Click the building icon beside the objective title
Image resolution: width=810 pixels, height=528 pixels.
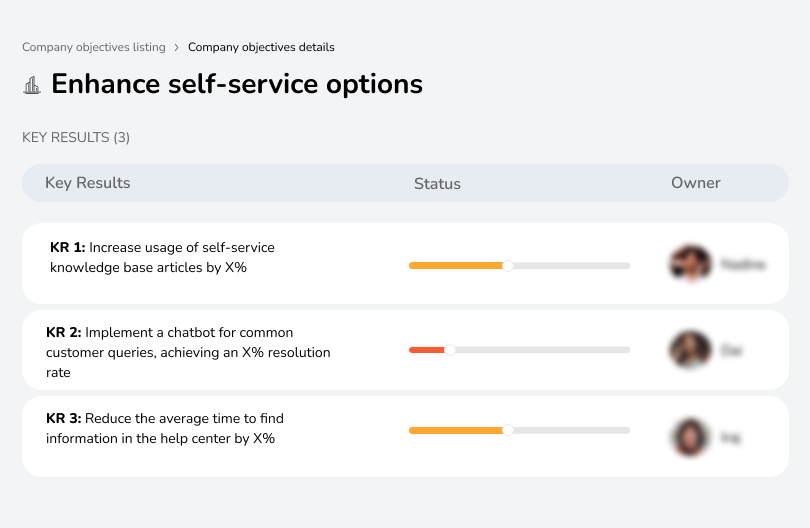pos(32,85)
